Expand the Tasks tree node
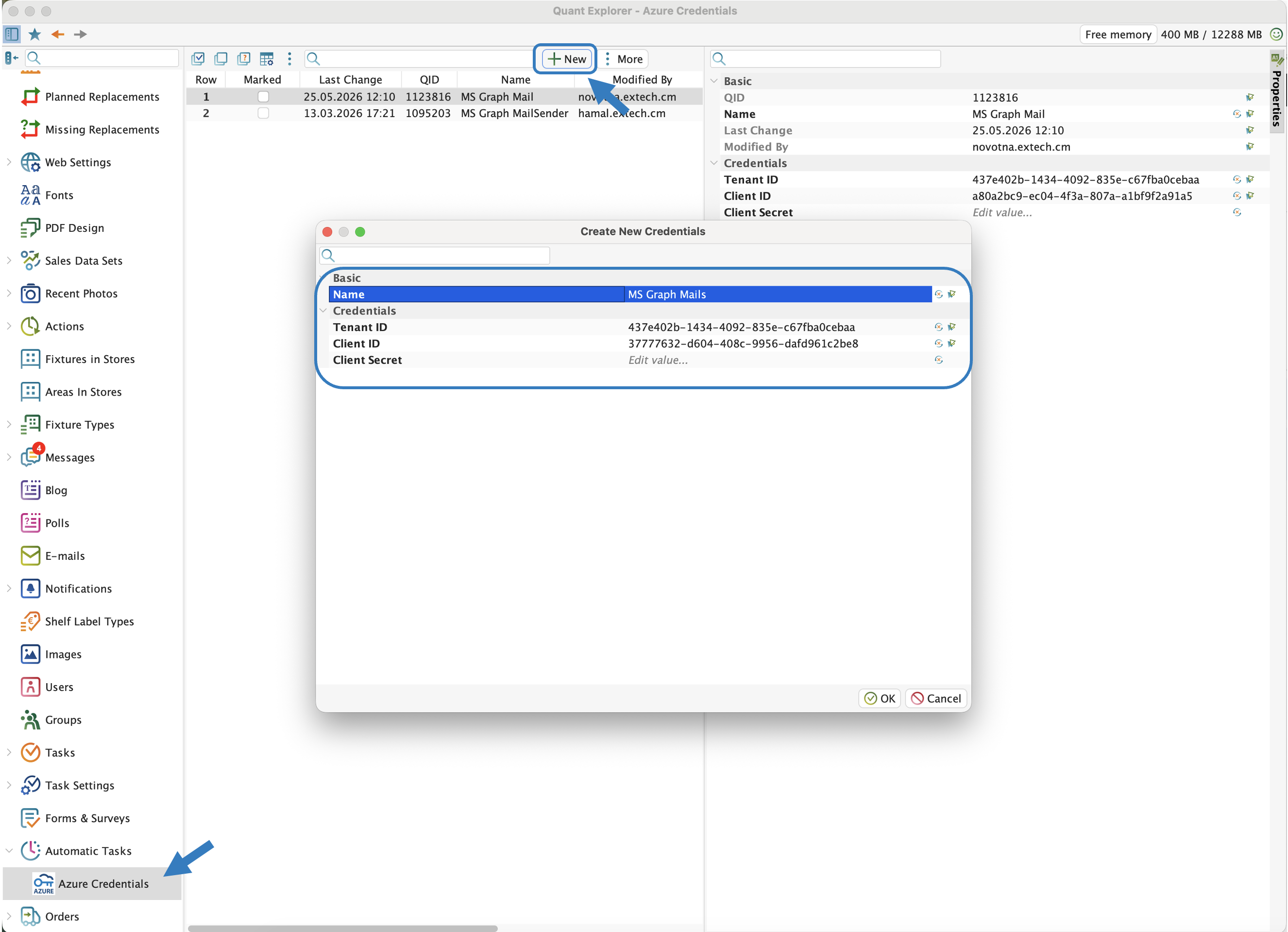The width and height of the screenshot is (1288, 932). [x=9, y=753]
